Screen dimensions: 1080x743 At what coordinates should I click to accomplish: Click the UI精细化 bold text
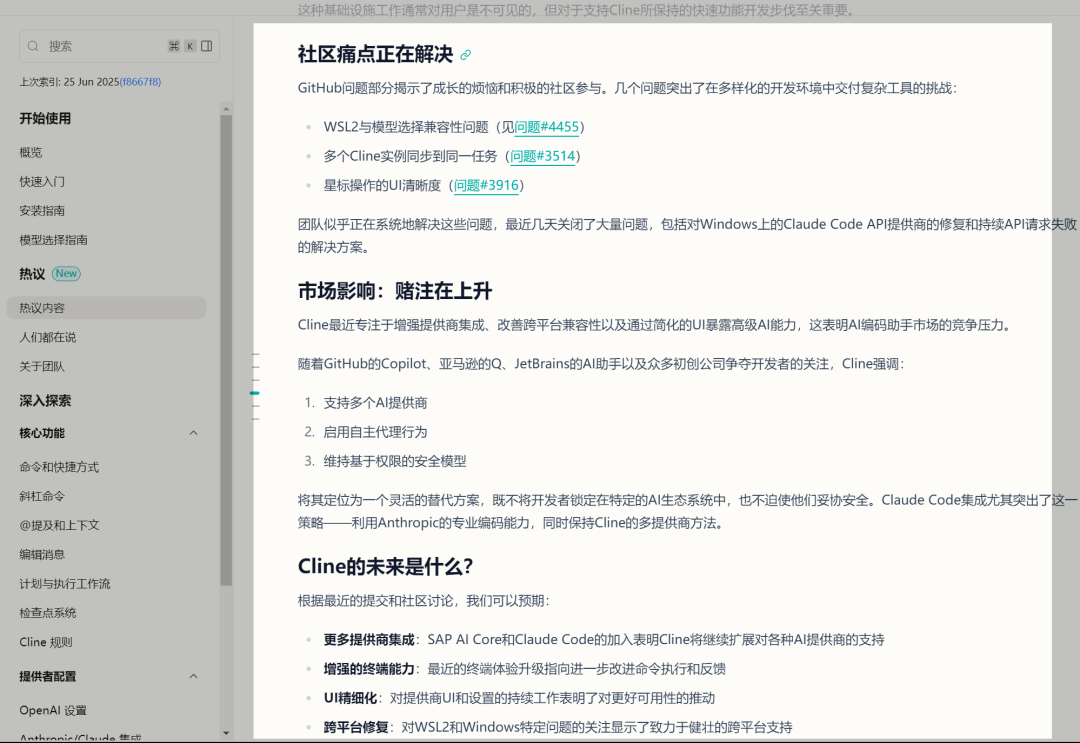click(x=351, y=698)
